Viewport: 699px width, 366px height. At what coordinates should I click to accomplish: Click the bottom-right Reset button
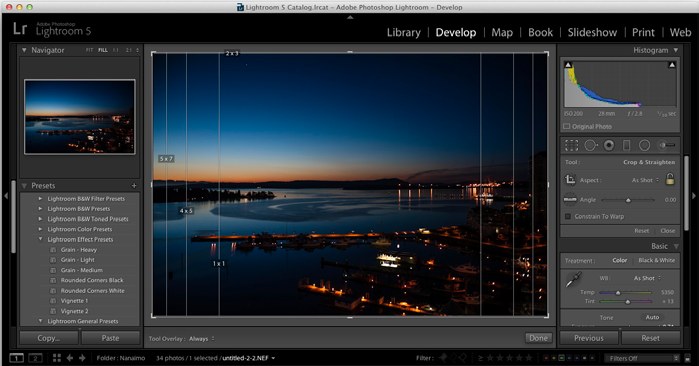coord(650,338)
